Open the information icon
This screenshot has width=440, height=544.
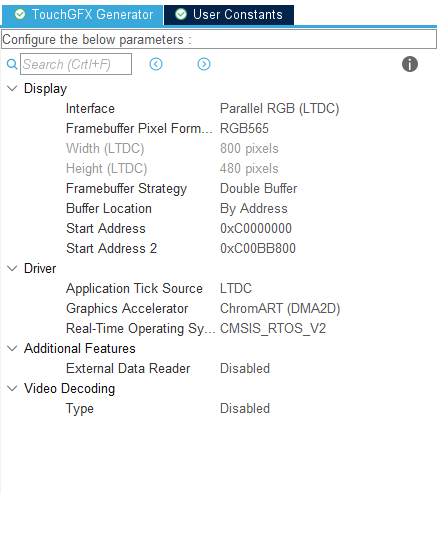tap(410, 64)
